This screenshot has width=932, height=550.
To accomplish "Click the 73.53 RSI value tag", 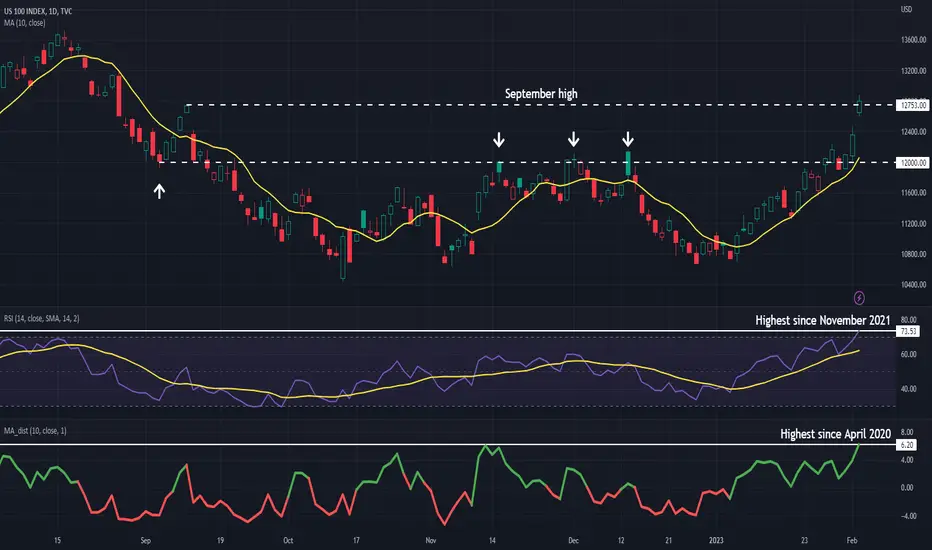I will 908,331.
